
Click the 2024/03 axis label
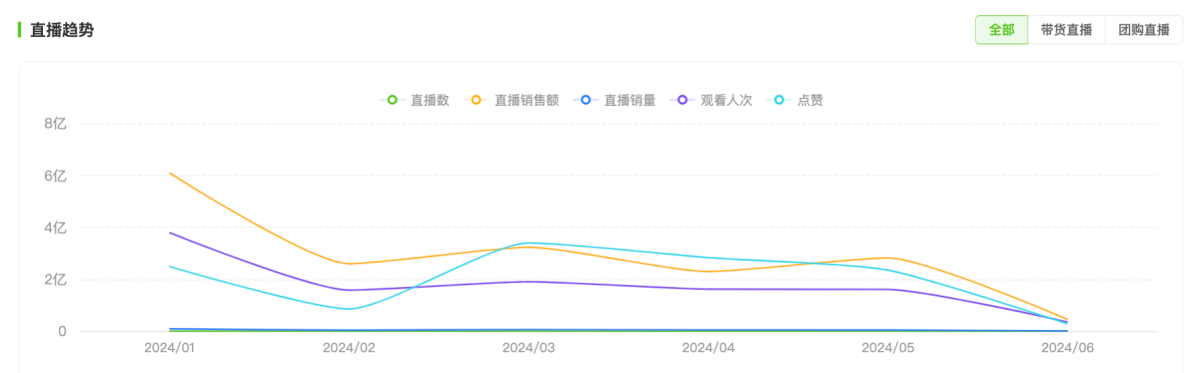pos(529,348)
